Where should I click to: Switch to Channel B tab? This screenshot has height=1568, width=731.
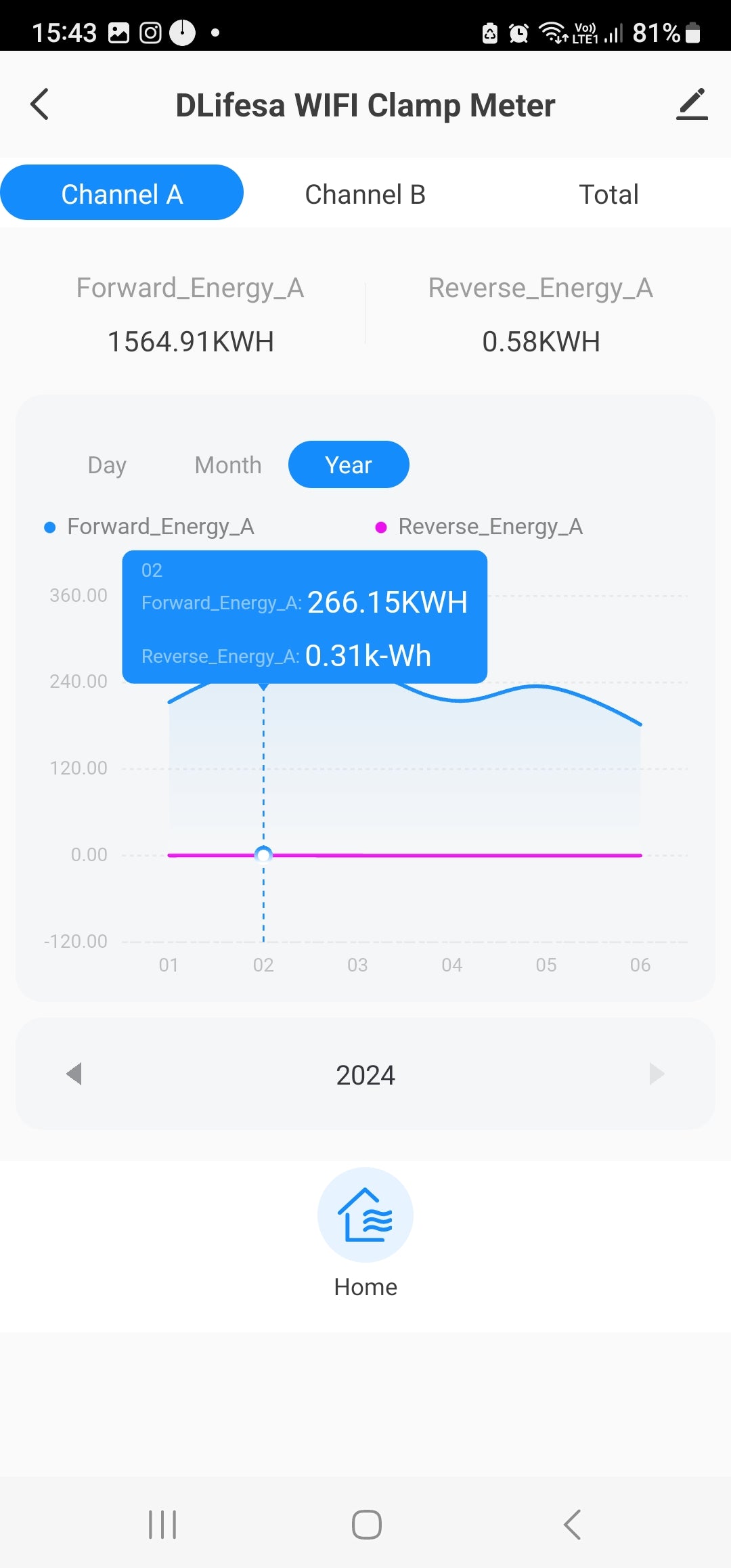point(365,194)
